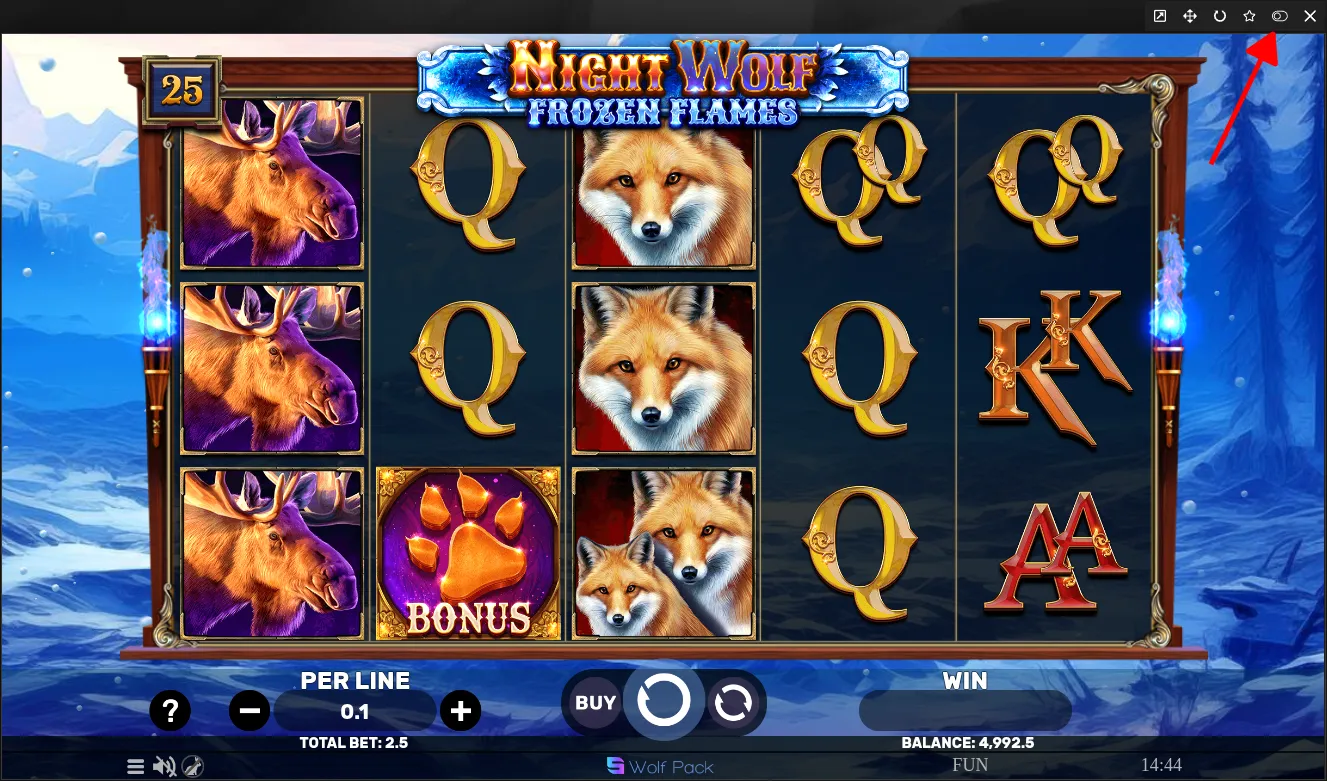Click the BUY bonus button
This screenshot has height=781, width=1327.
(x=595, y=703)
